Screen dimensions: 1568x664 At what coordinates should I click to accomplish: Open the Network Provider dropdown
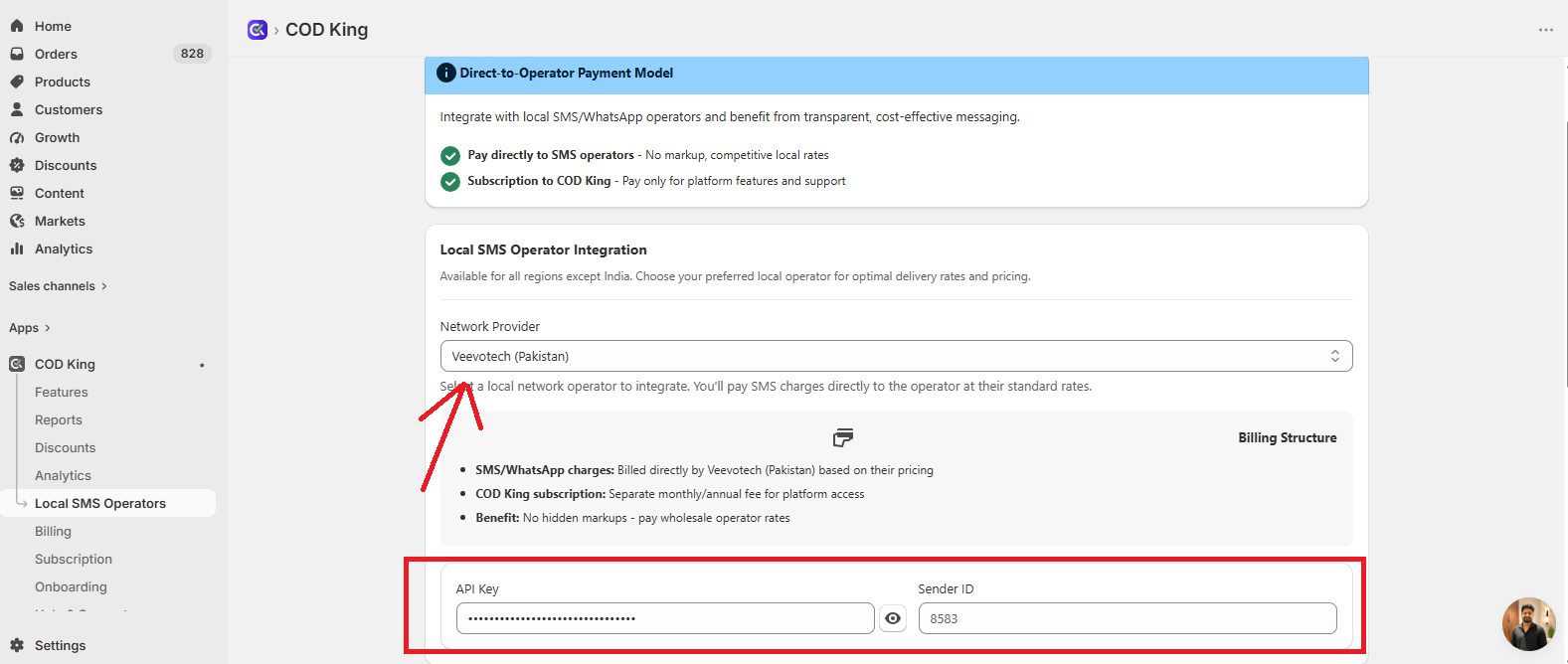[x=896, y=356]
